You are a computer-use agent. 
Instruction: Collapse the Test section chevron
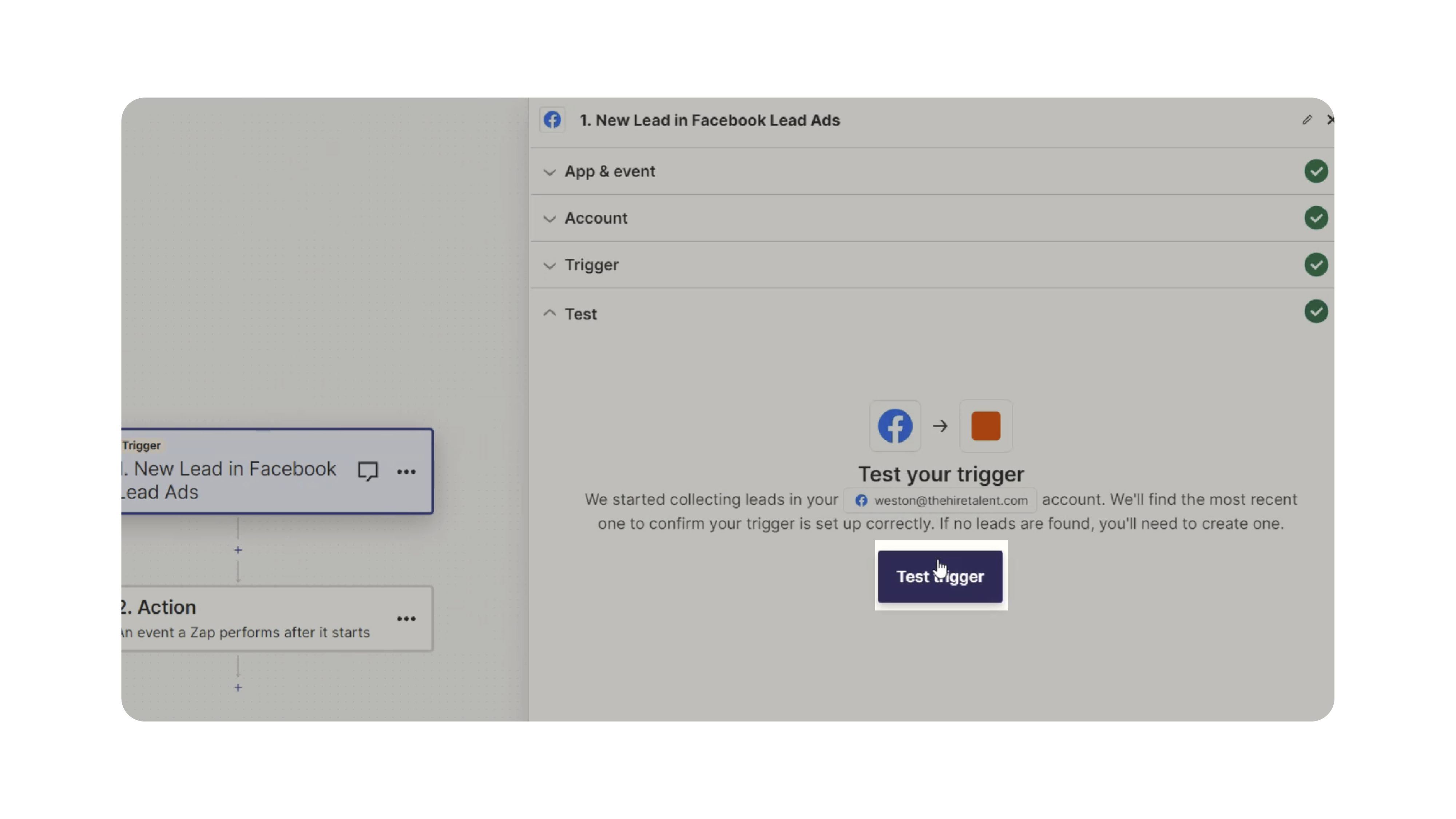click(x=550, y=313)
